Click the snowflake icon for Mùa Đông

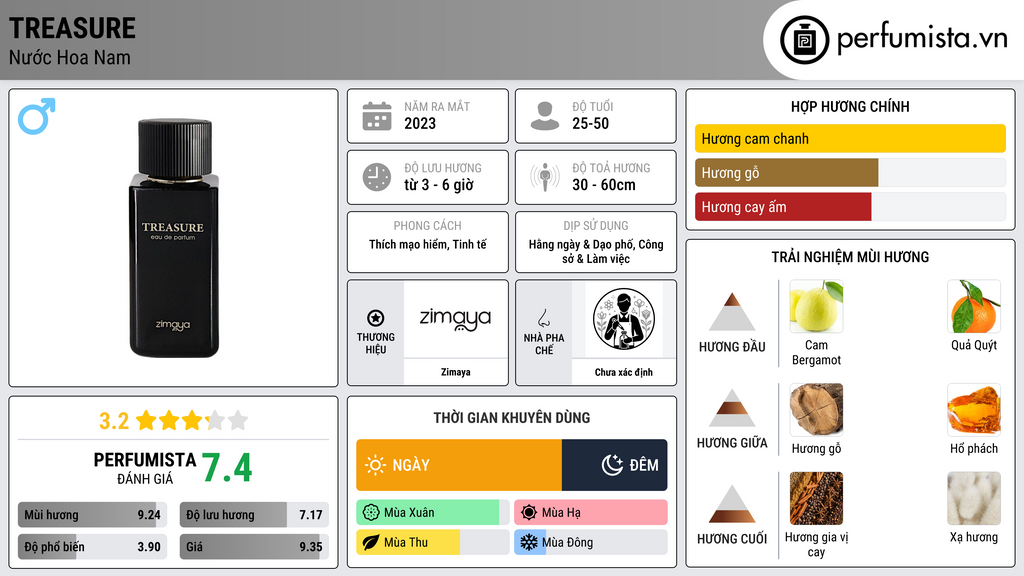pyautogui.click(x=529, y=542)
